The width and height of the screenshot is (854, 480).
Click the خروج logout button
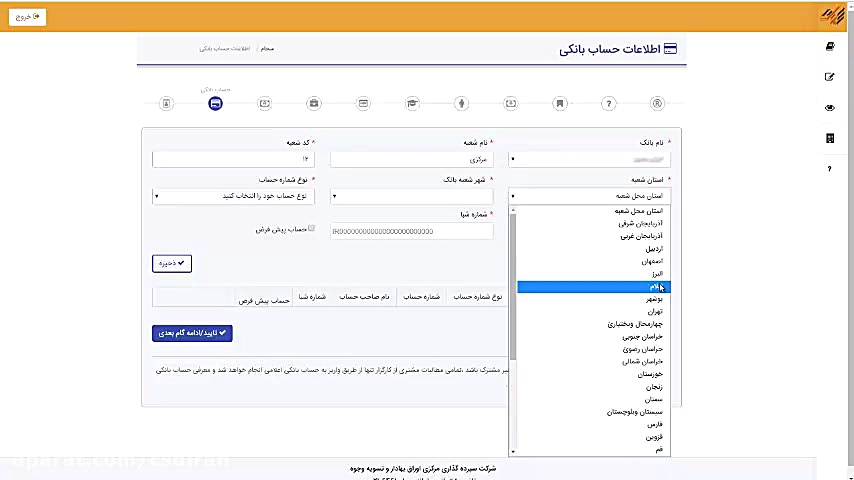pyautogui.click(x=27, y=17)
